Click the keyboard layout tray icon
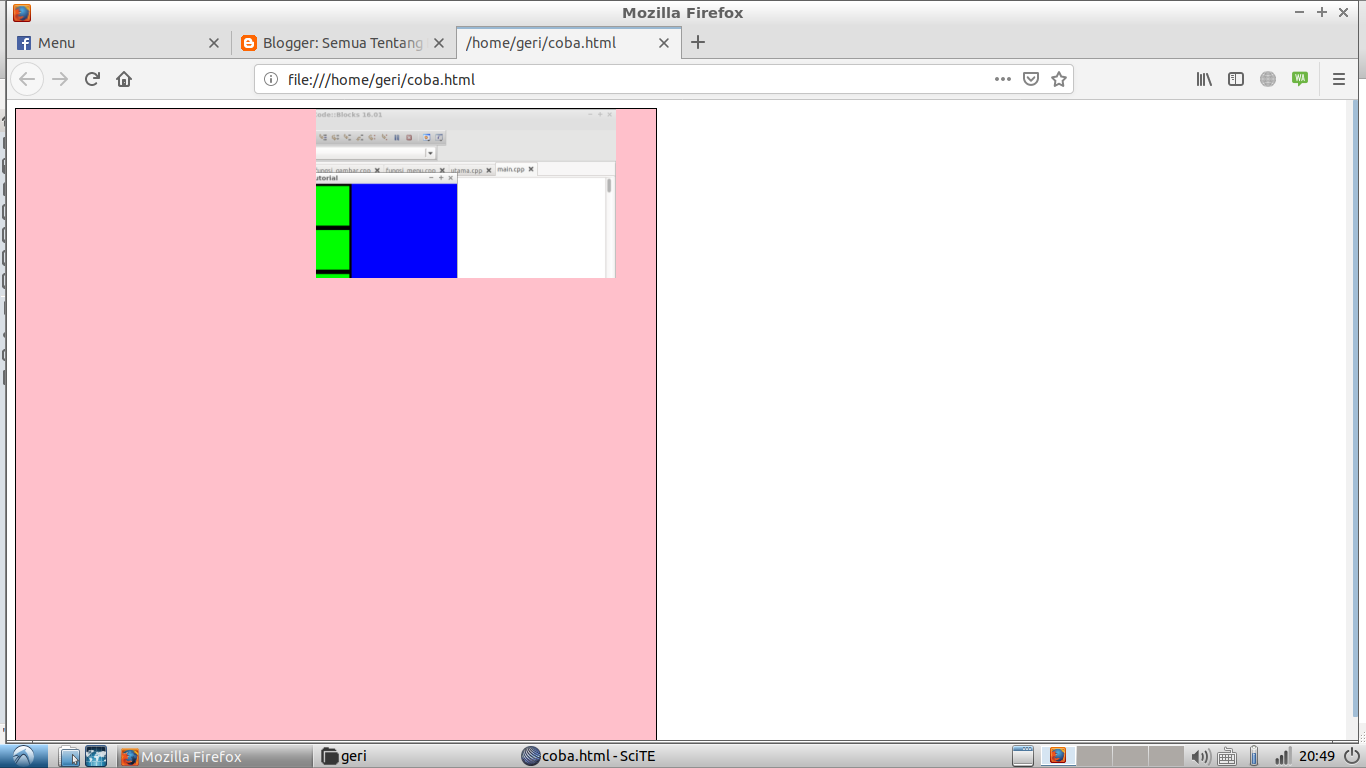 click(1228, 756)
